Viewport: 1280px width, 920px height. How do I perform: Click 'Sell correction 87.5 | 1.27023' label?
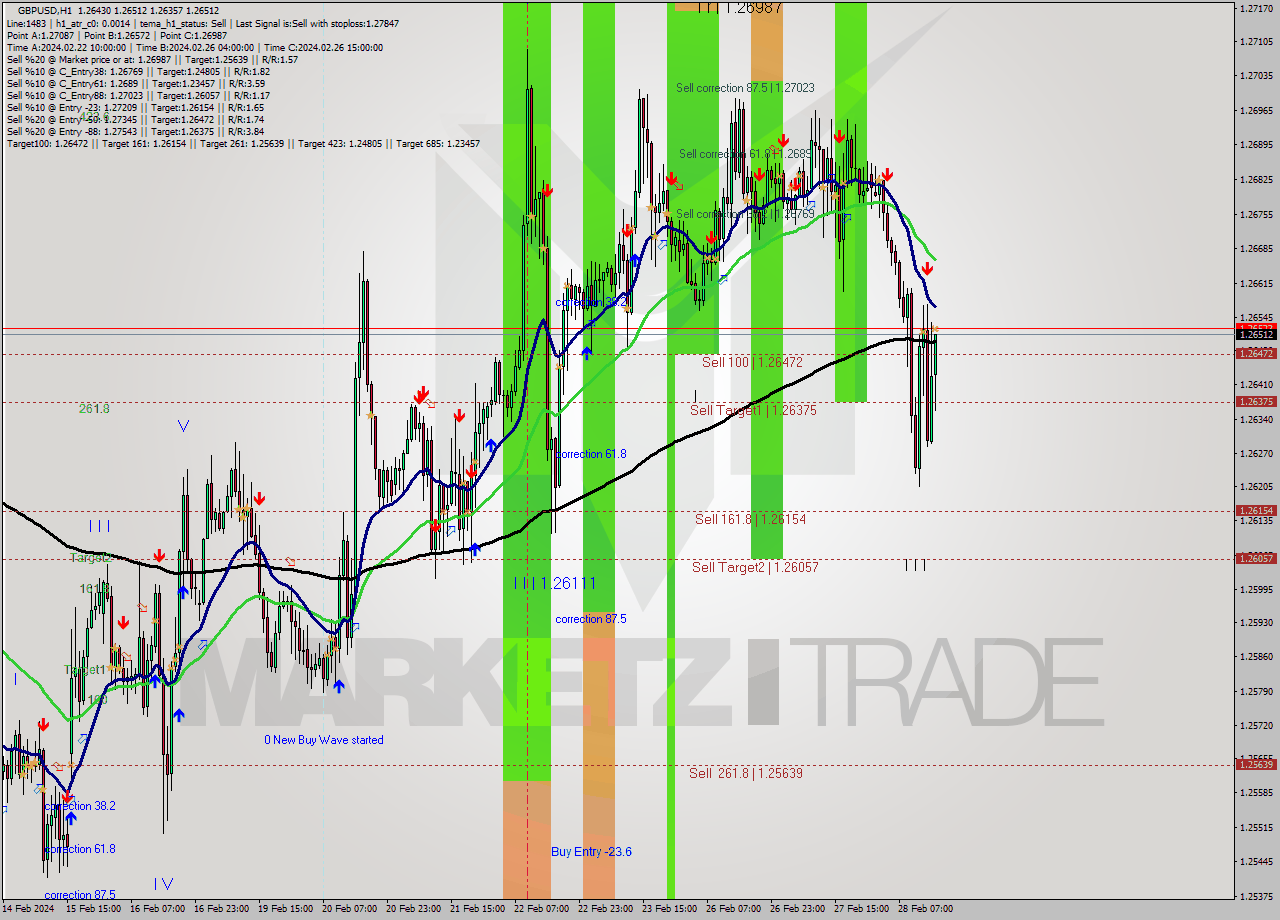(744, 88)
